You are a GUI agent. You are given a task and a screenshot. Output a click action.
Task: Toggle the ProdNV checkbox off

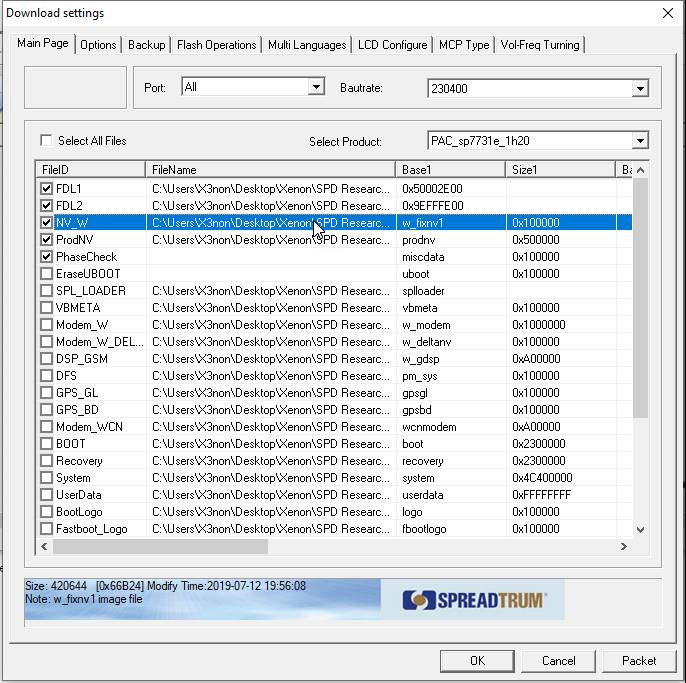pos(46,240)
